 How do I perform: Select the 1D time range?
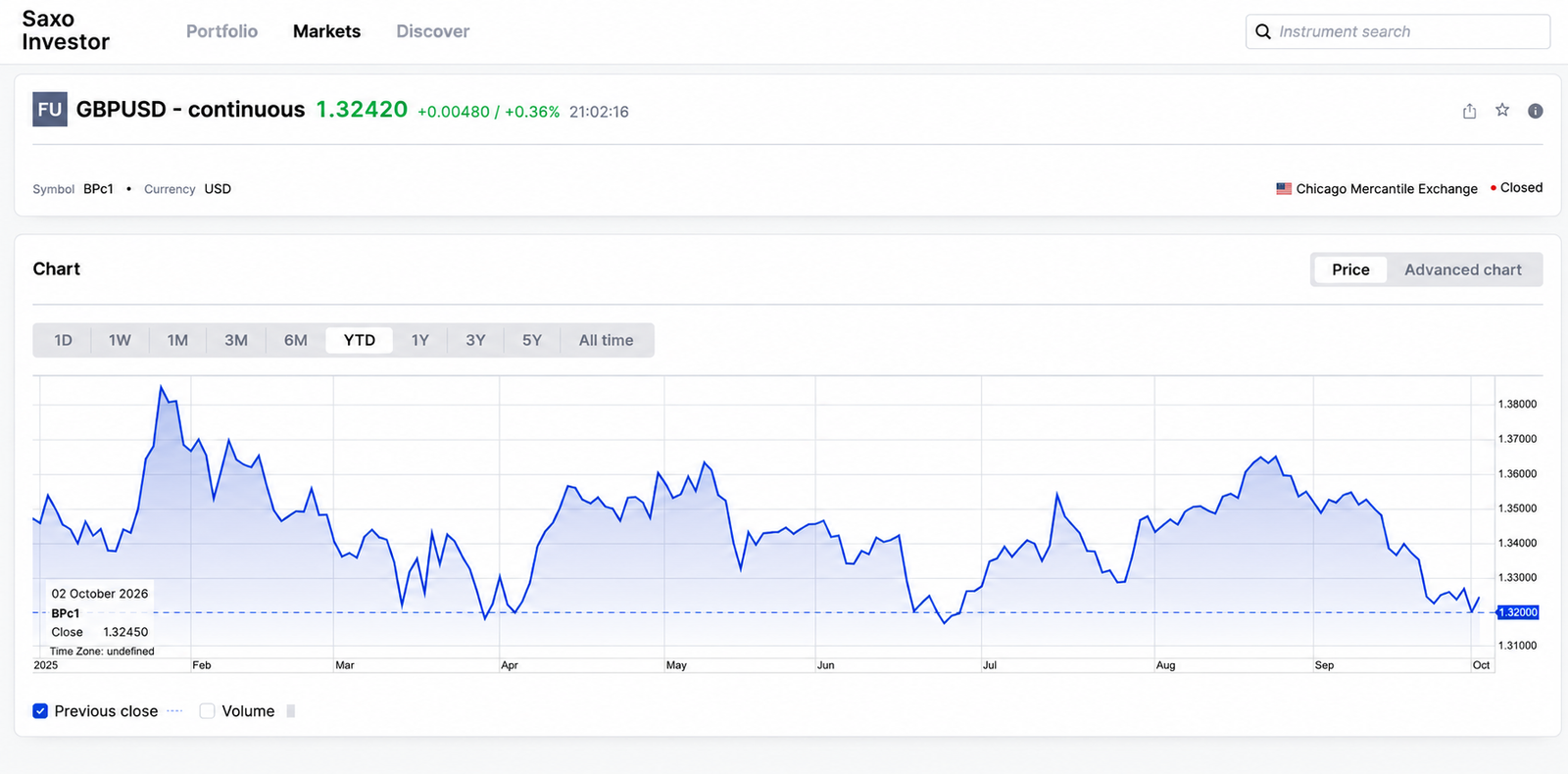[x=63, y=340]
